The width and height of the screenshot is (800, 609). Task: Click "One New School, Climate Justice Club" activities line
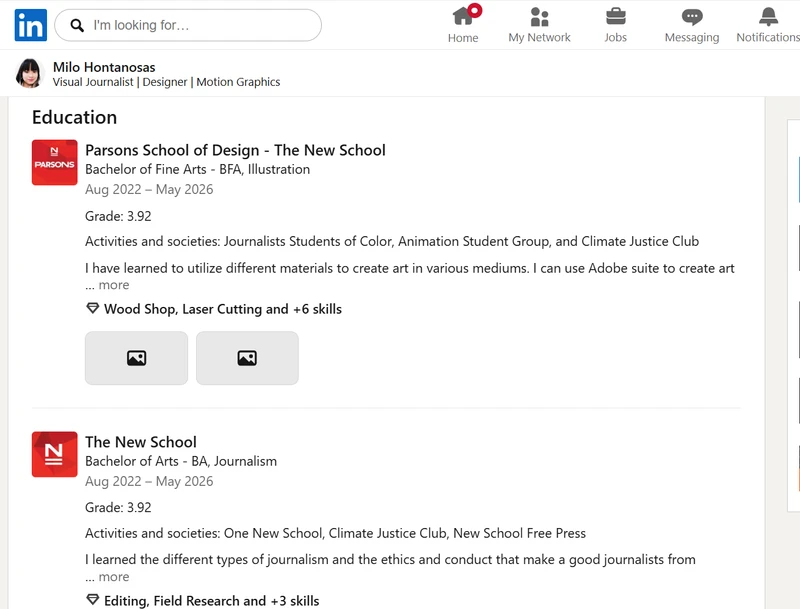tap(335, 533)
